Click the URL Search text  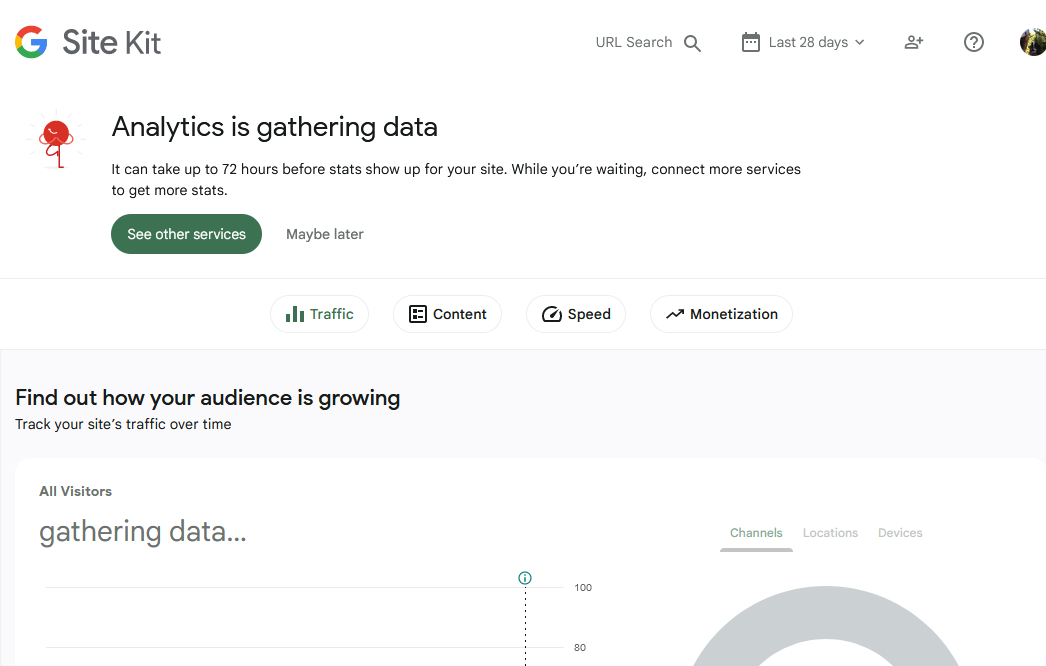[634, 42]
